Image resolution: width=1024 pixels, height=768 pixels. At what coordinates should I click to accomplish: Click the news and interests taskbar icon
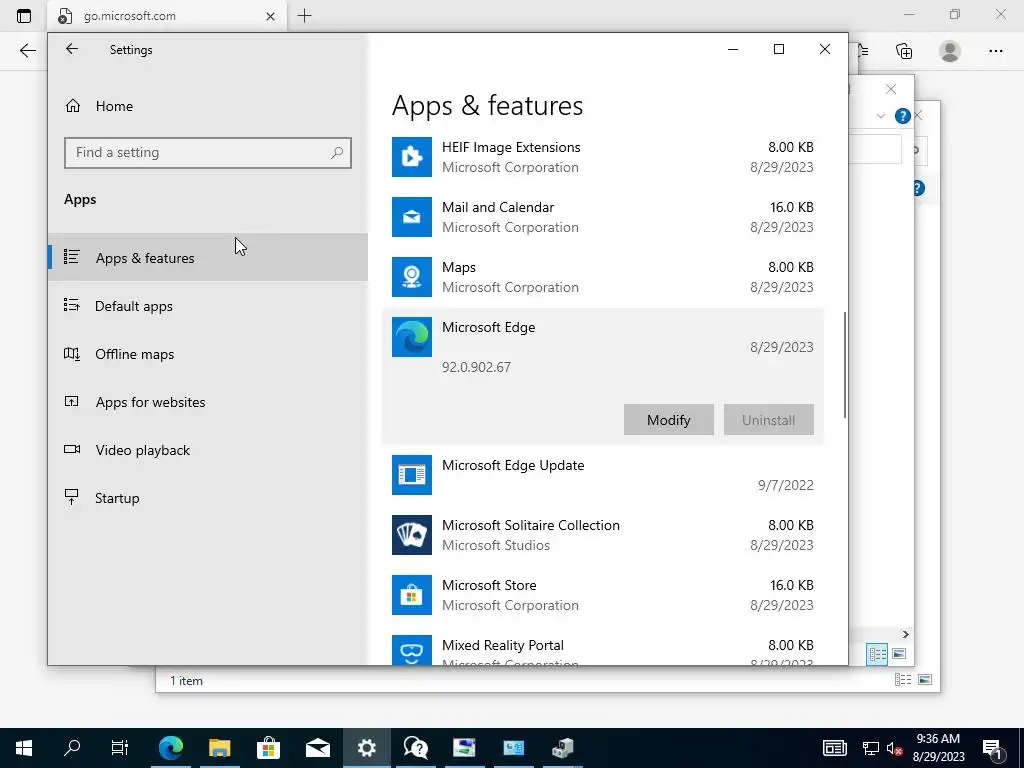(x=835, y=748)
